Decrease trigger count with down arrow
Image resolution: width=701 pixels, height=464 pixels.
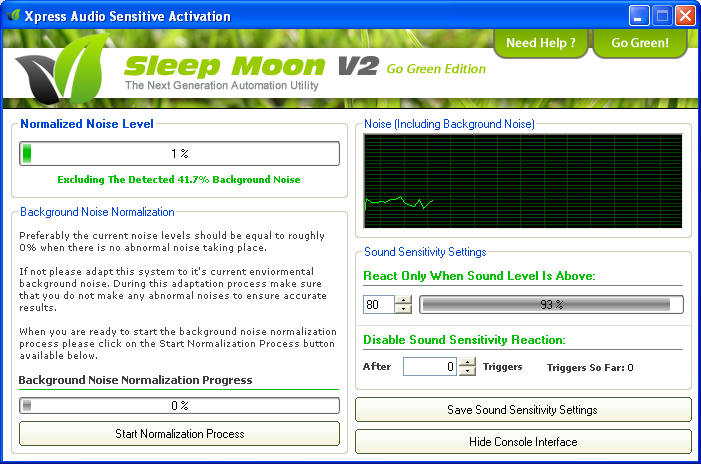467,371
